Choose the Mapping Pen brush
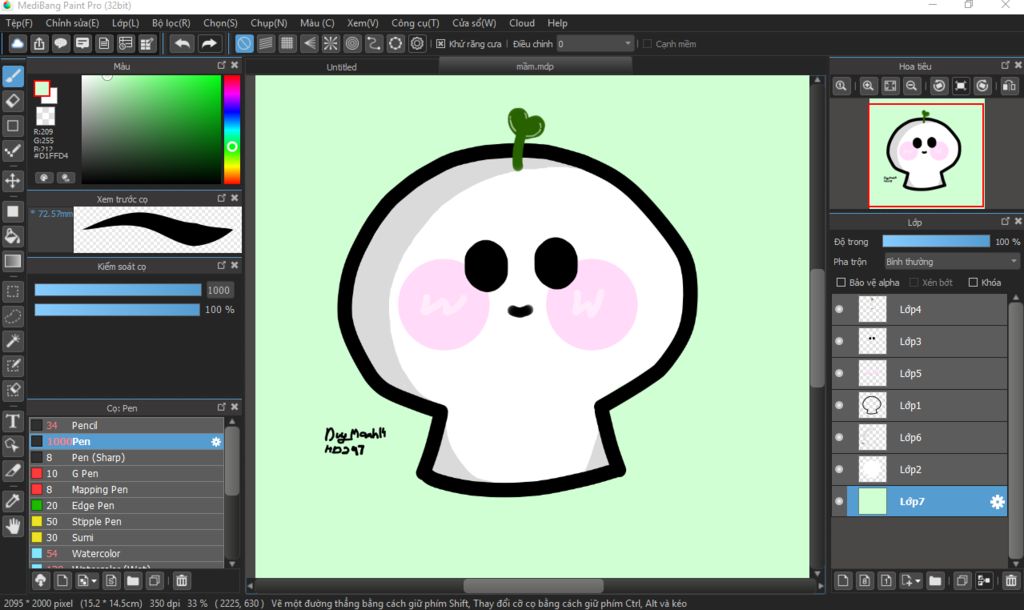The height and width of the screenshot is (610, 1024). 127,490
